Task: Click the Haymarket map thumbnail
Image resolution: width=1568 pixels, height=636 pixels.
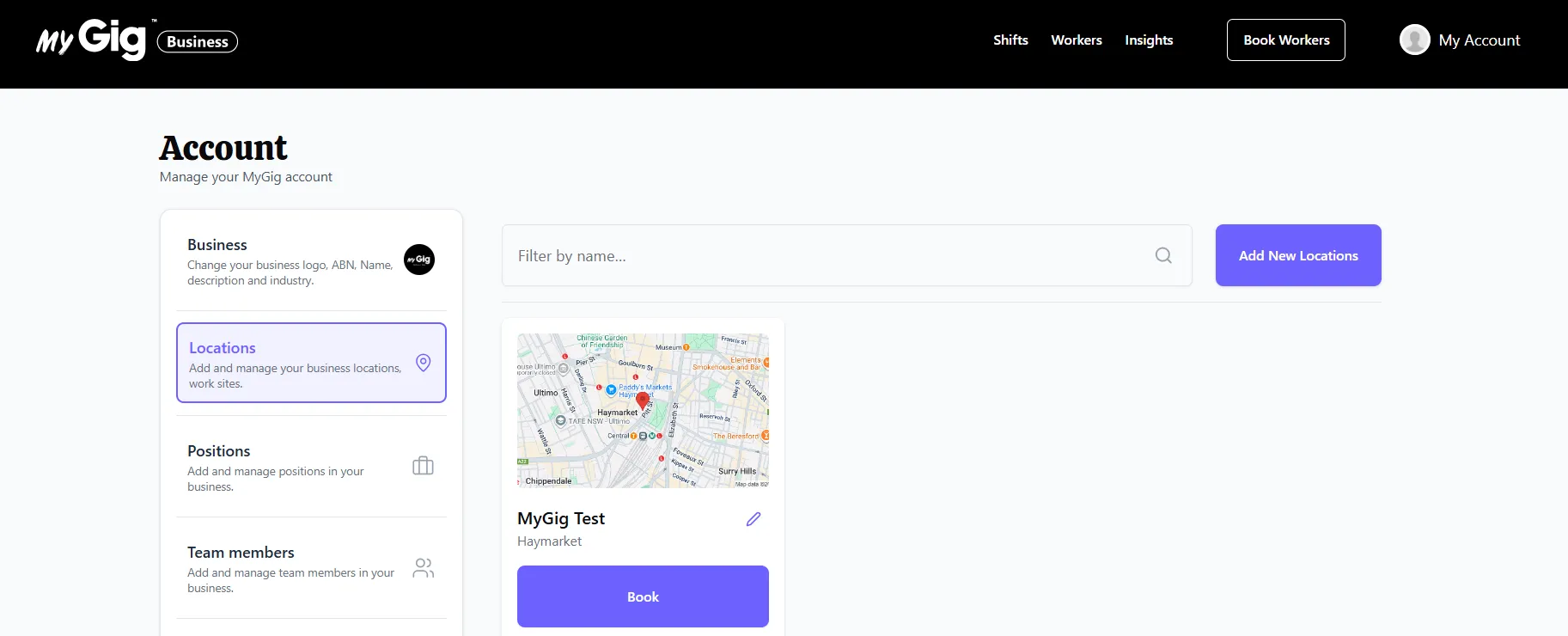Action: click(643, 411)
